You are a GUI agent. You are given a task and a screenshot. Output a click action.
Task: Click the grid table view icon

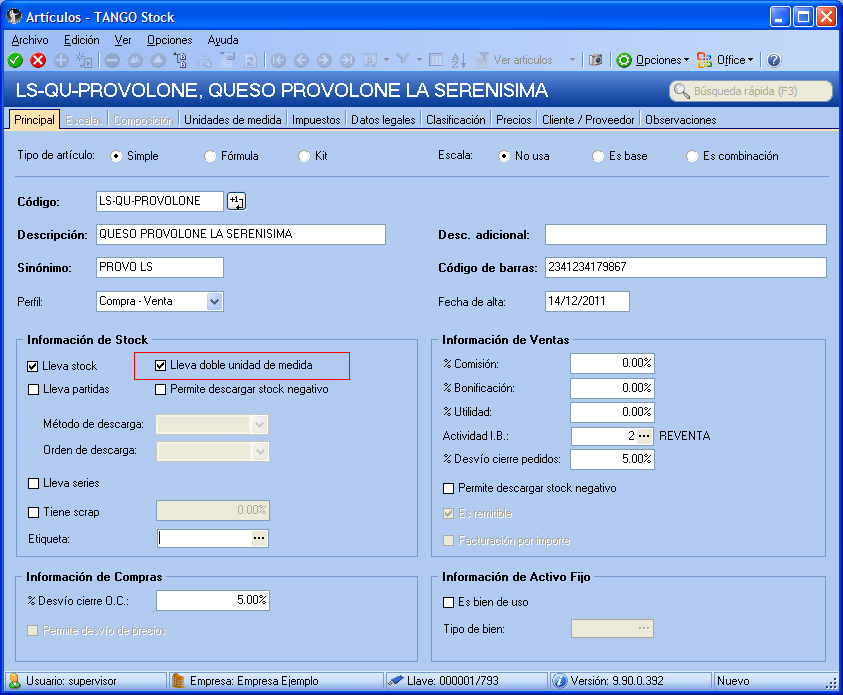(x=436, y=60)
